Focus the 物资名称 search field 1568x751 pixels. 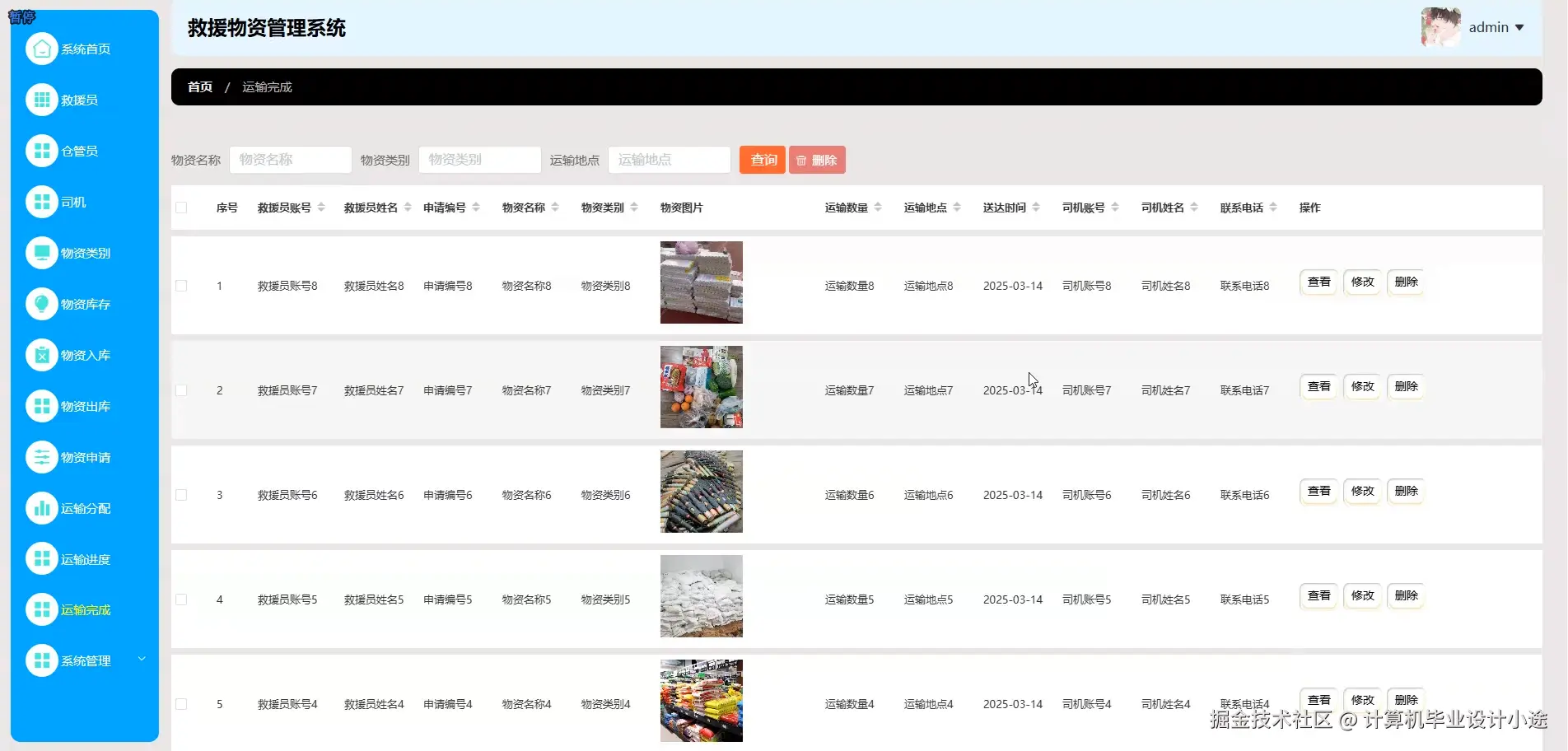291,160
